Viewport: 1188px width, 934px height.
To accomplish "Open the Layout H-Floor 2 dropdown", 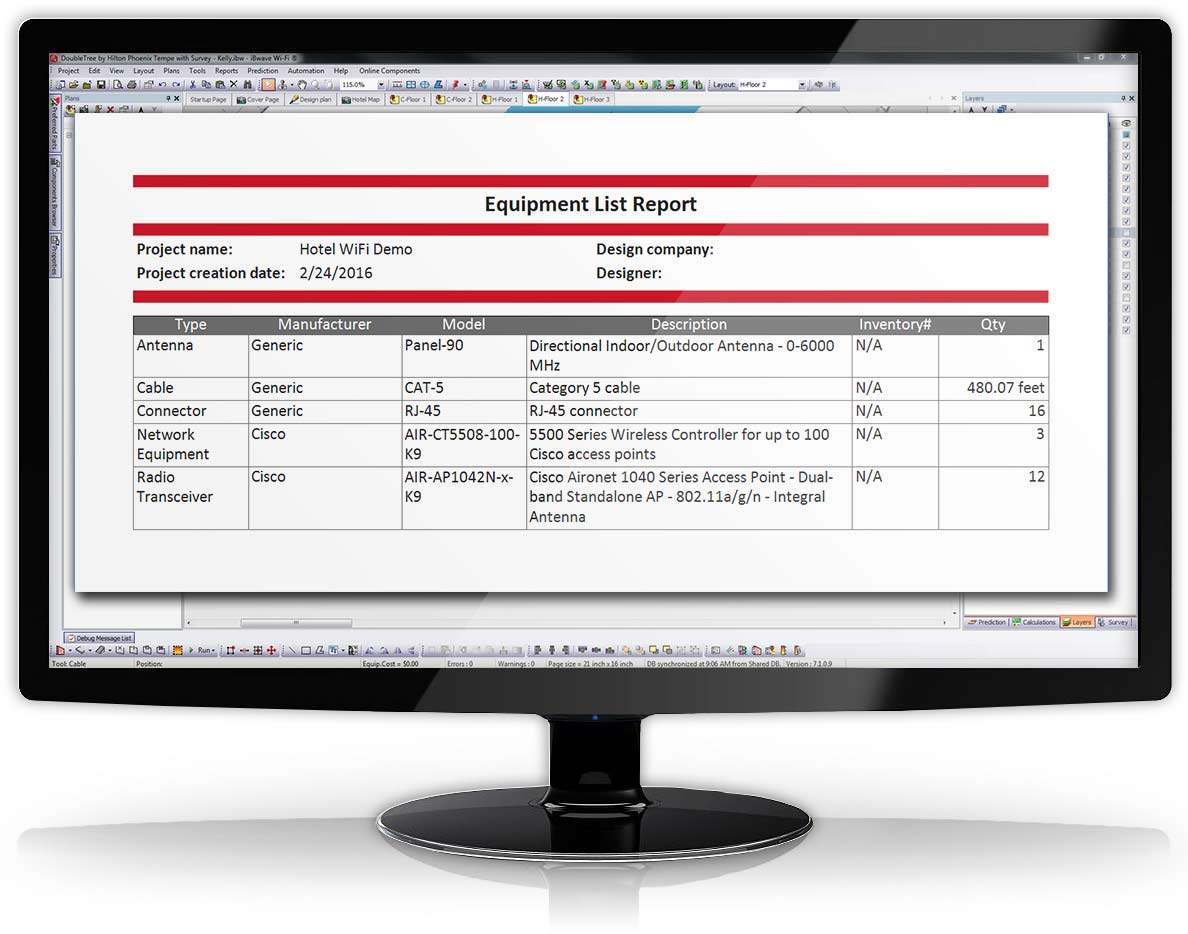I will 802,85.
